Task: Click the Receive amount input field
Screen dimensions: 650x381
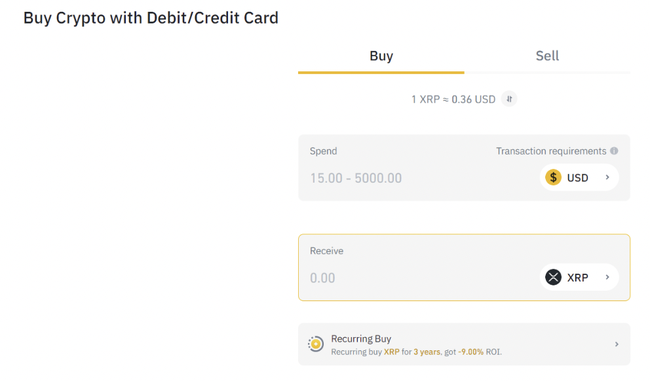Action: (419, 278)
